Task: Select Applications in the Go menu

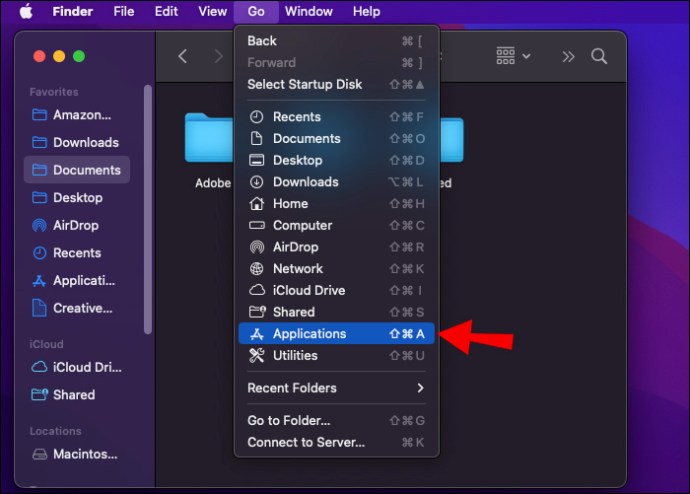Action: (x=309, y=334)
